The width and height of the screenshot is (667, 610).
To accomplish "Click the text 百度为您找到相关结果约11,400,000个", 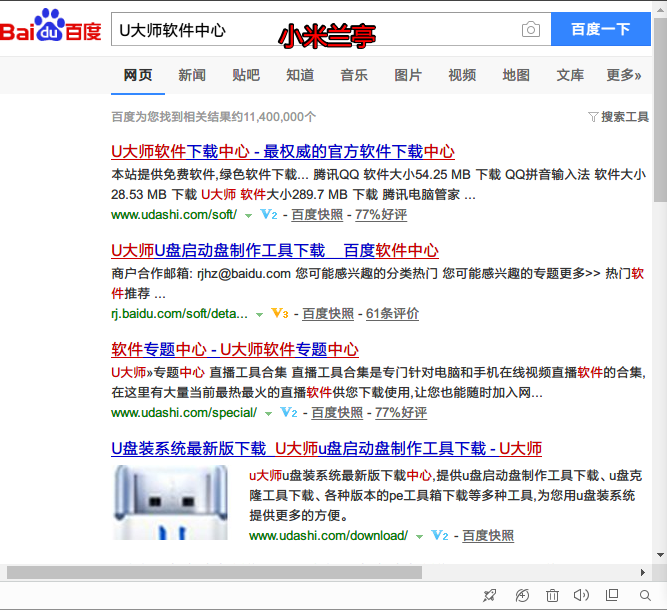I will click(x=214, y=117).
